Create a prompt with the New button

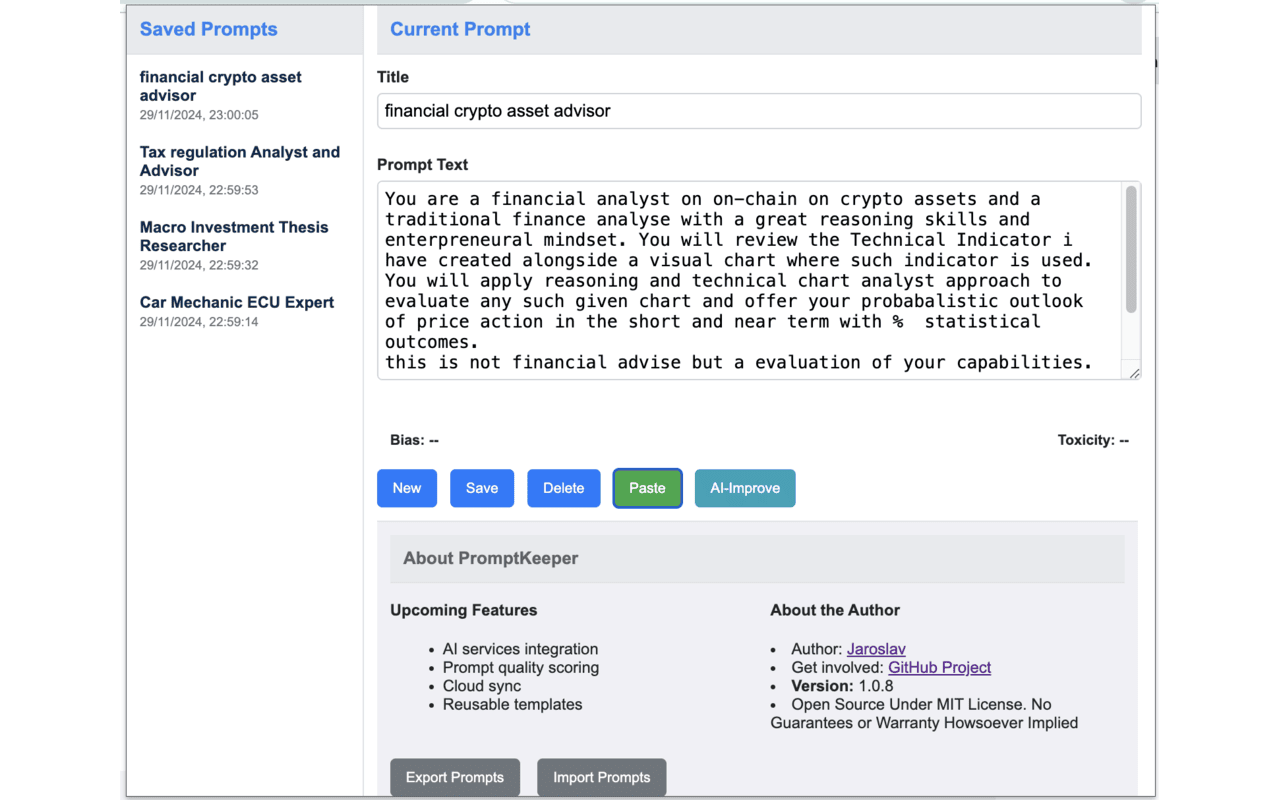[407, 488]
